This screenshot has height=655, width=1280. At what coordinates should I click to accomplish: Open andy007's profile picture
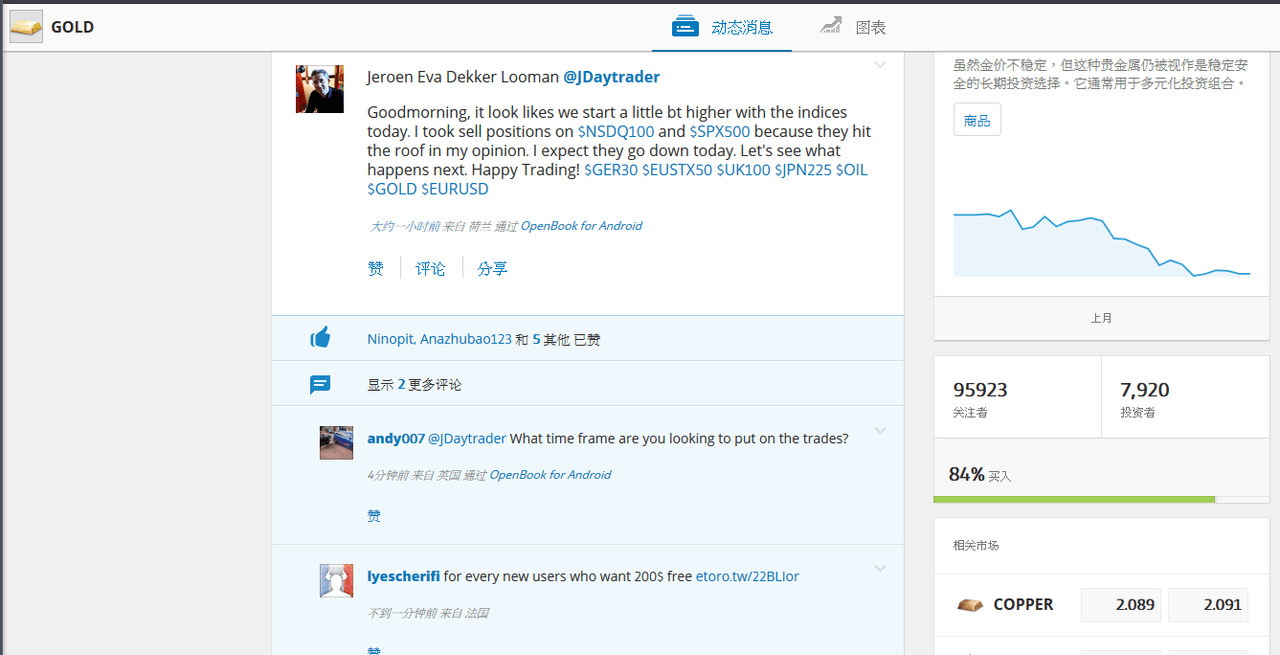[336, 442]
